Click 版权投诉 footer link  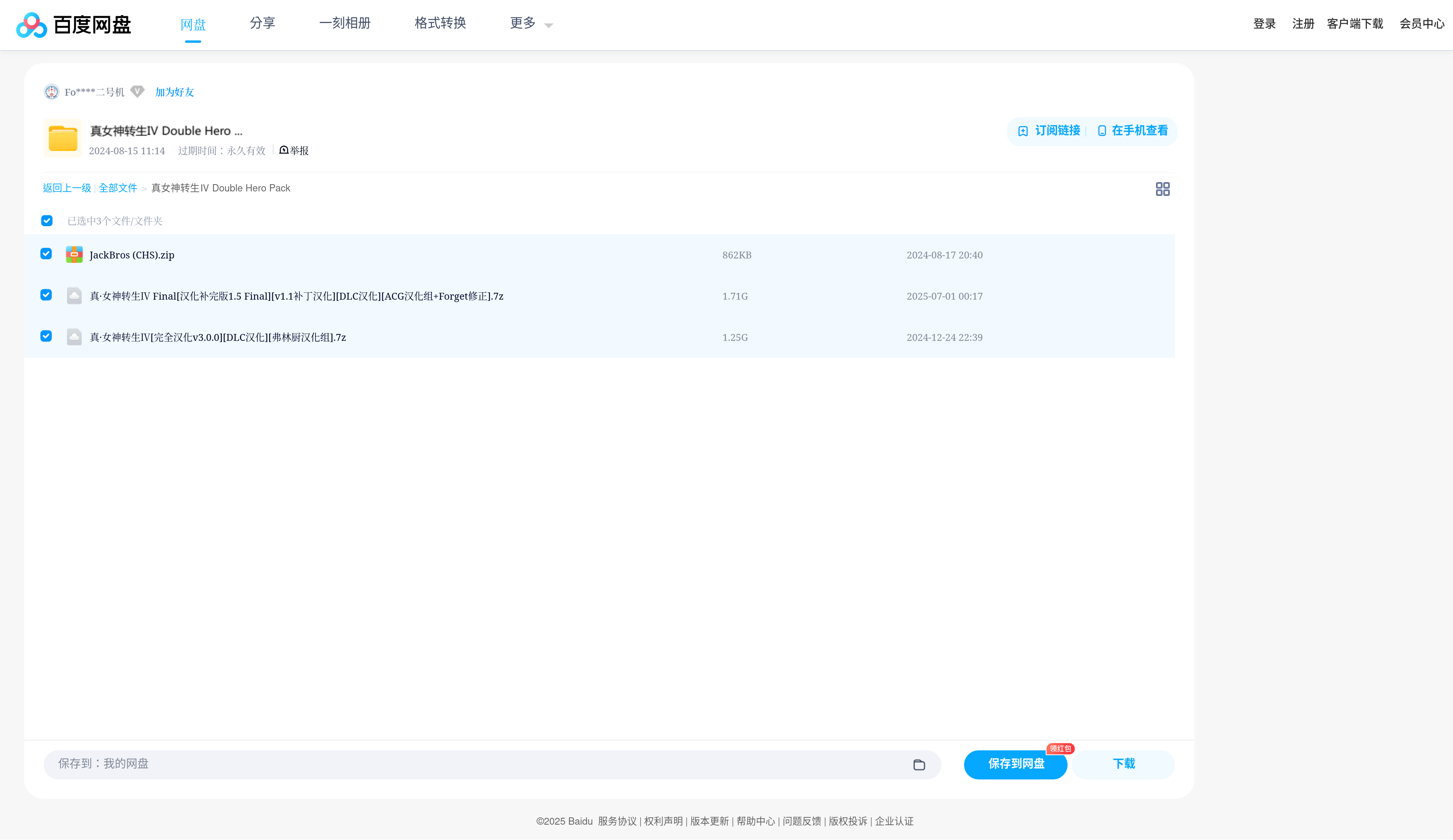click(x=848, y=821)
